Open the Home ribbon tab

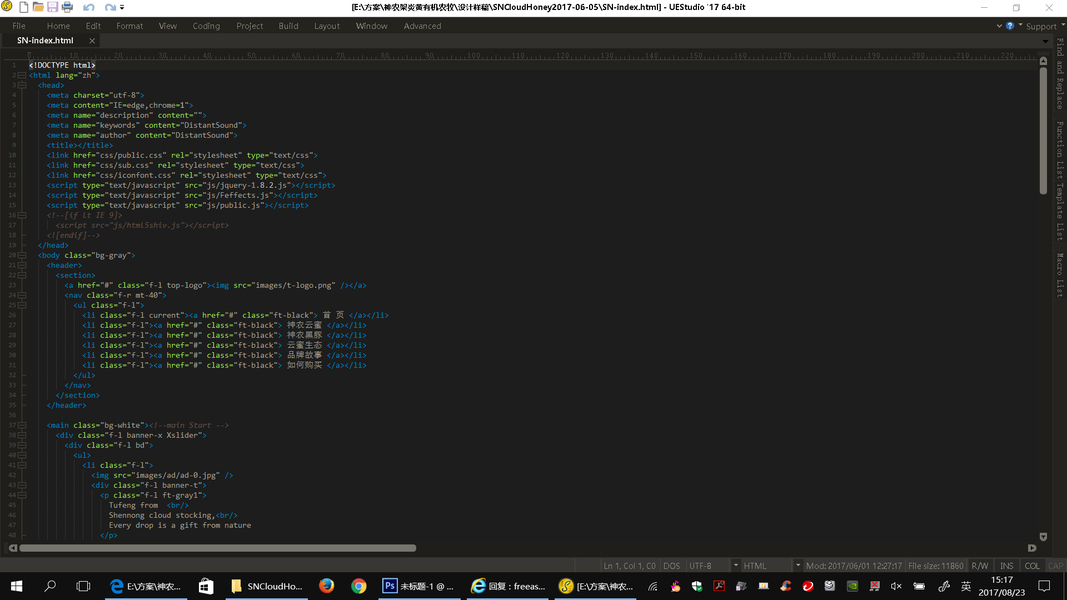59,26
